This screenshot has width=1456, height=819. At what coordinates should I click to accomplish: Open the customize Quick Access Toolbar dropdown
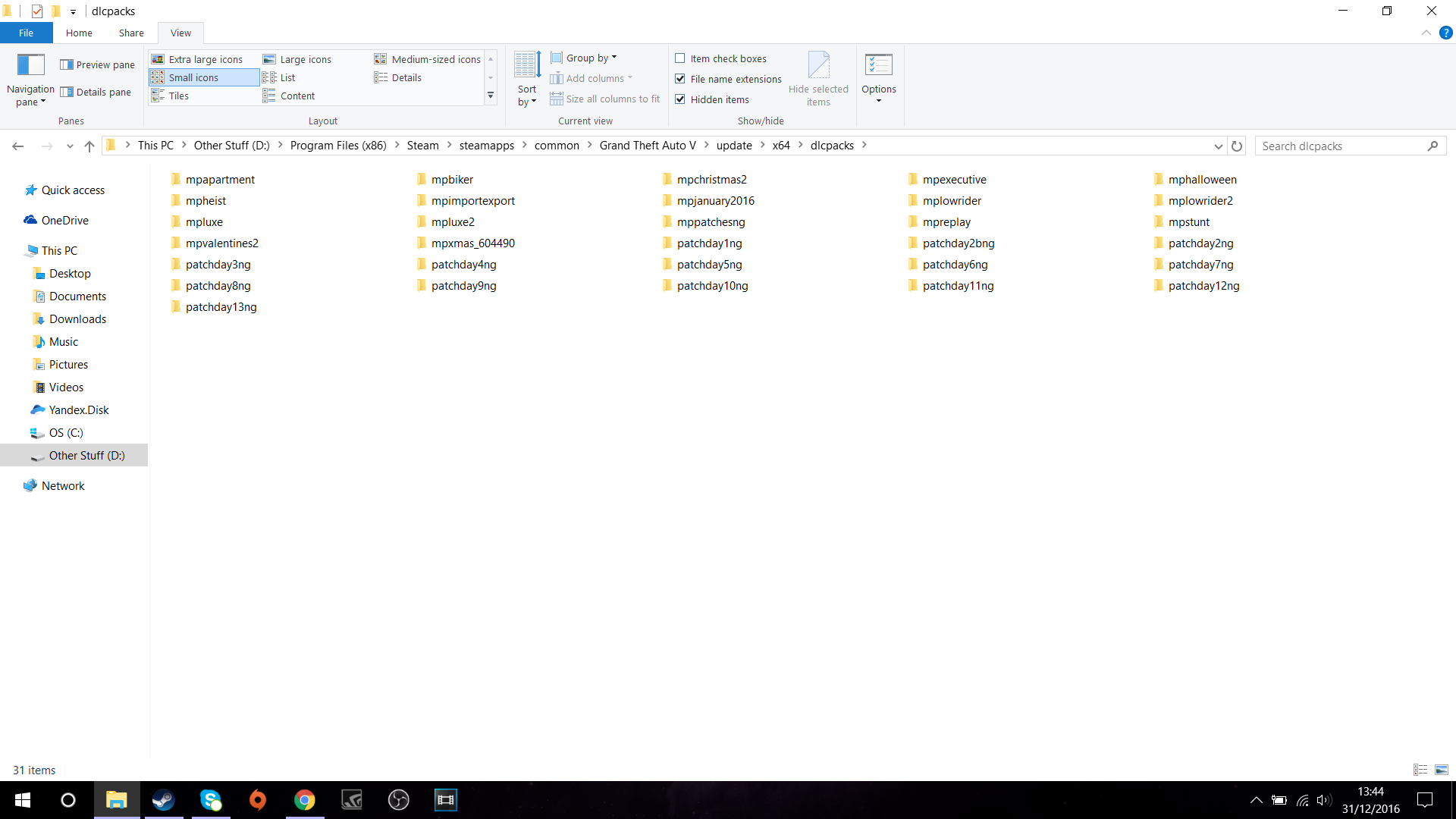pyautogui.click(x=73, y=11)
